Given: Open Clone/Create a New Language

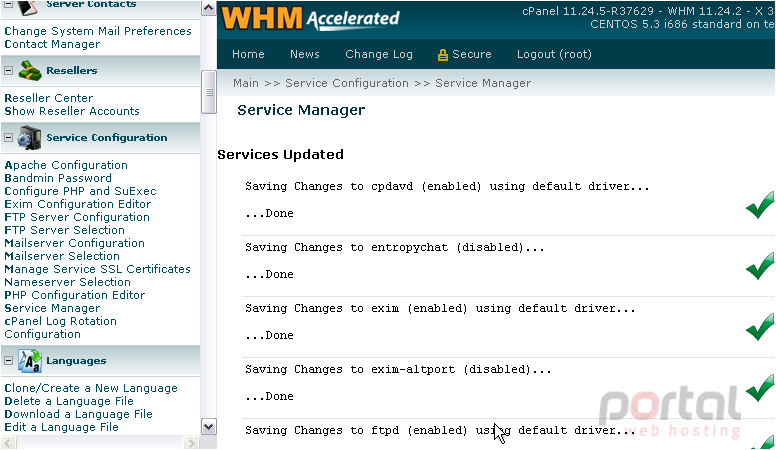Looking at the screenshot, I should point(91,388).
